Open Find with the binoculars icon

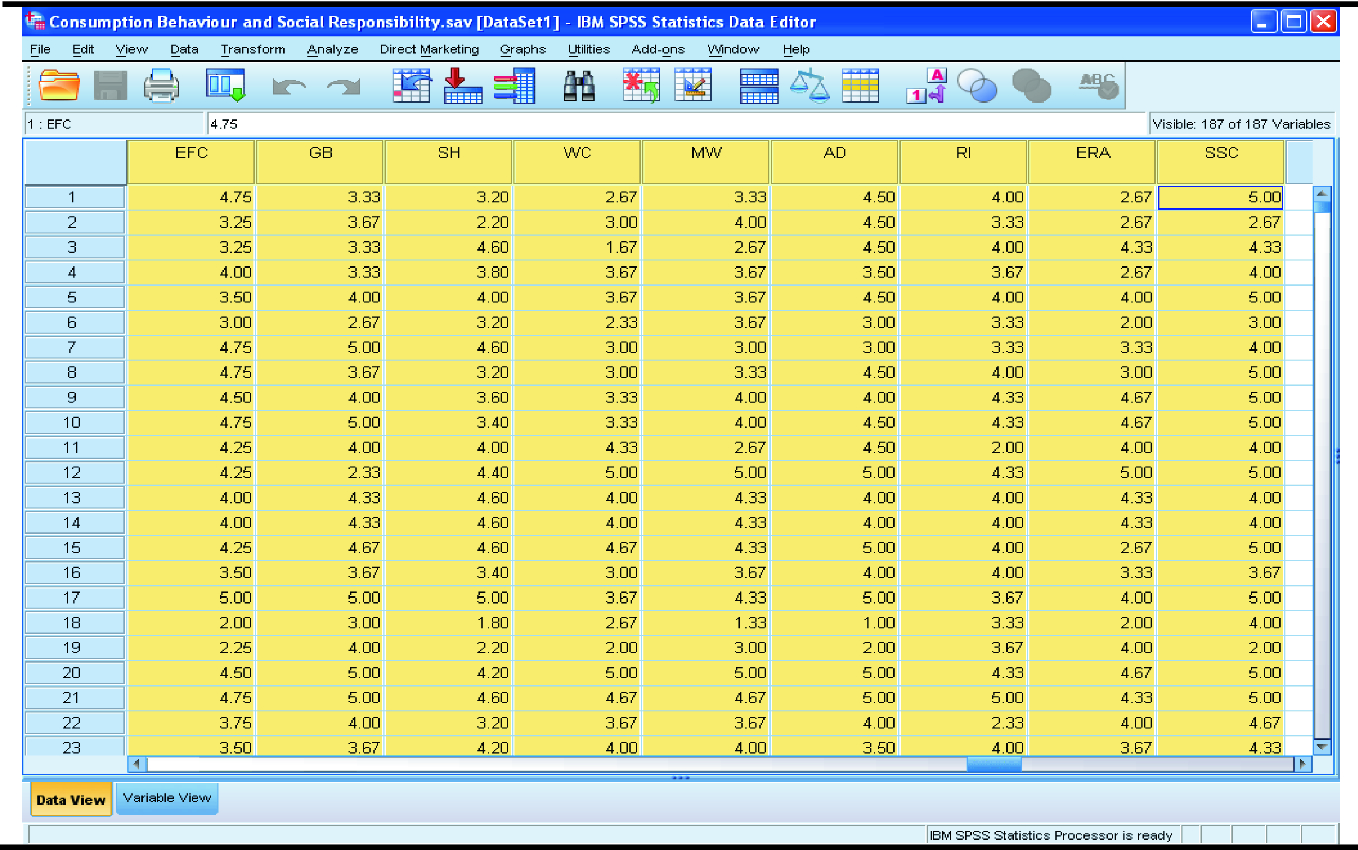coord(579,87)
